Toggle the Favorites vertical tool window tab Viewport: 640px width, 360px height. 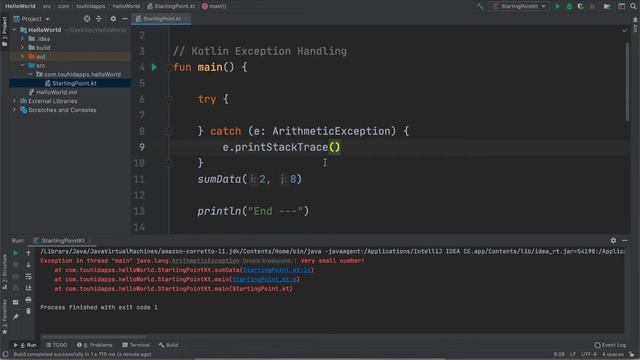(x=4, y=316)
